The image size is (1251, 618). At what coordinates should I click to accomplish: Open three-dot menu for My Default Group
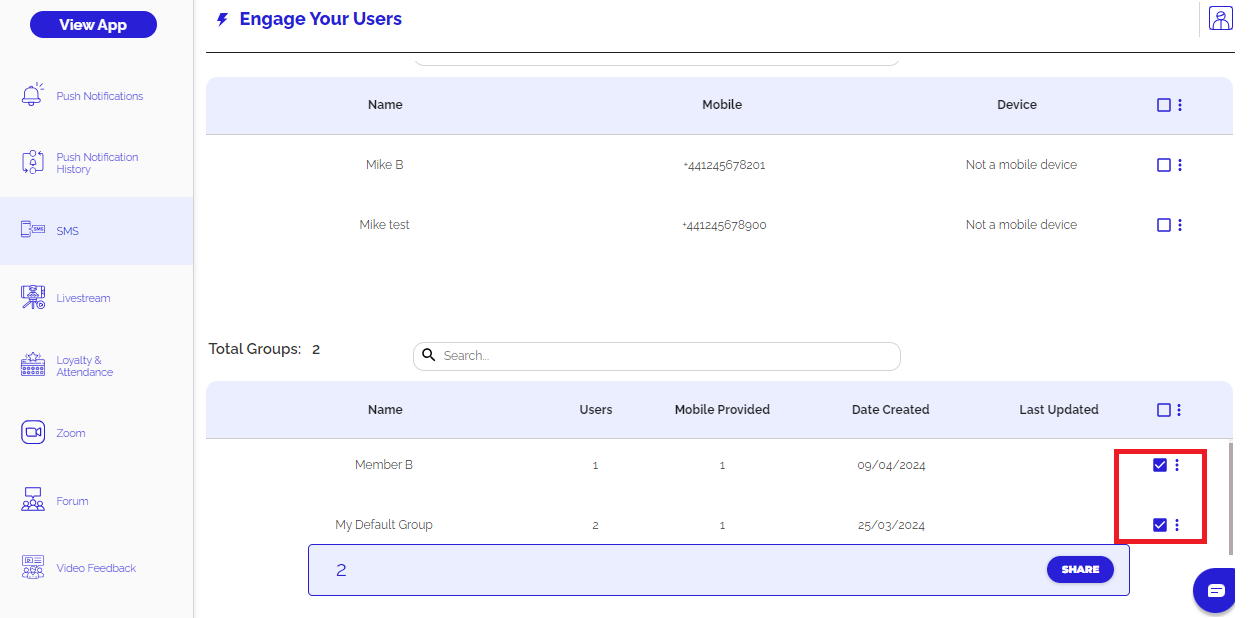[1177, 525]
